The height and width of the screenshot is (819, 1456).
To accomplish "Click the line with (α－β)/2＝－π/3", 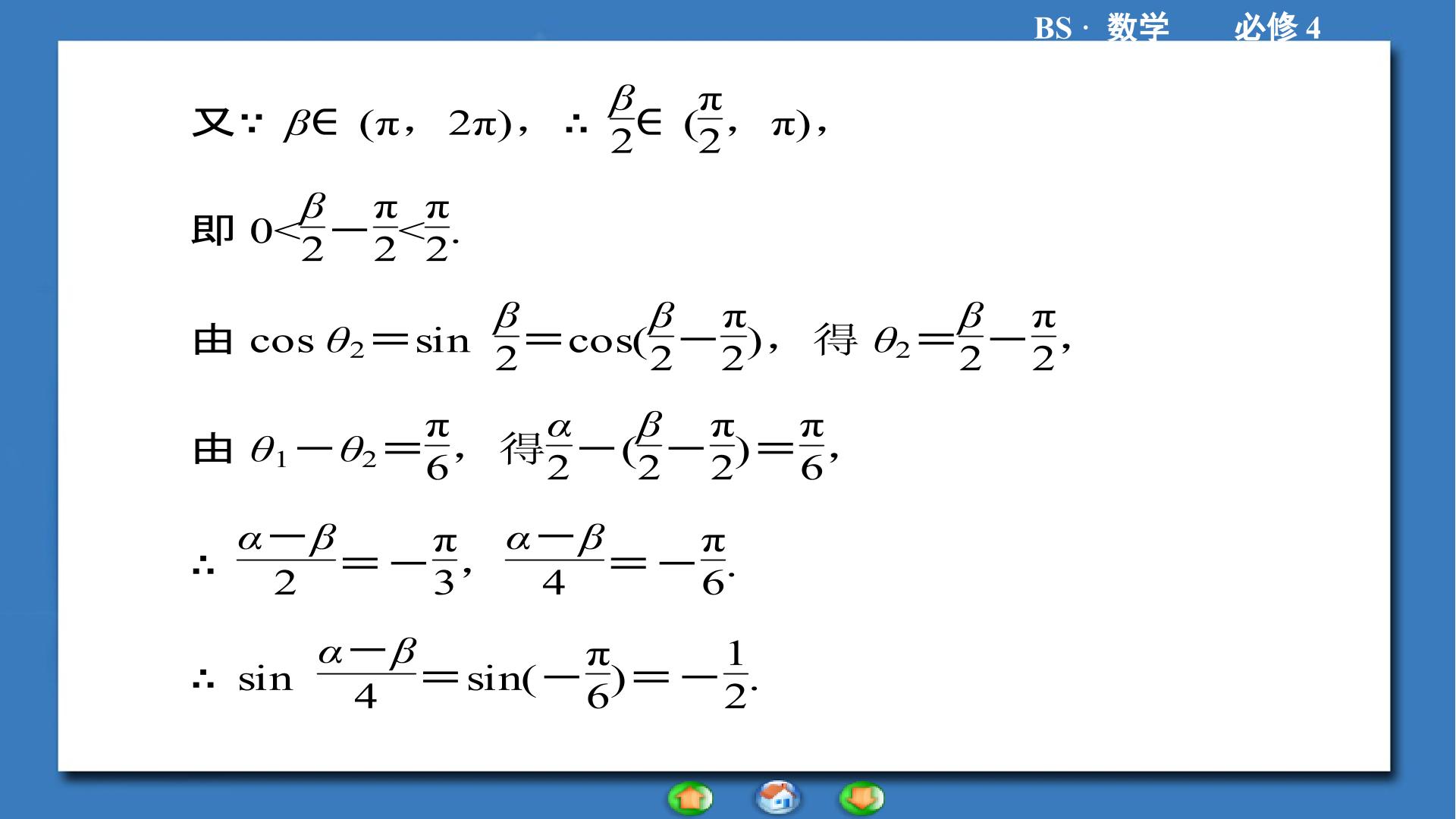I will (x=463, y=561).
